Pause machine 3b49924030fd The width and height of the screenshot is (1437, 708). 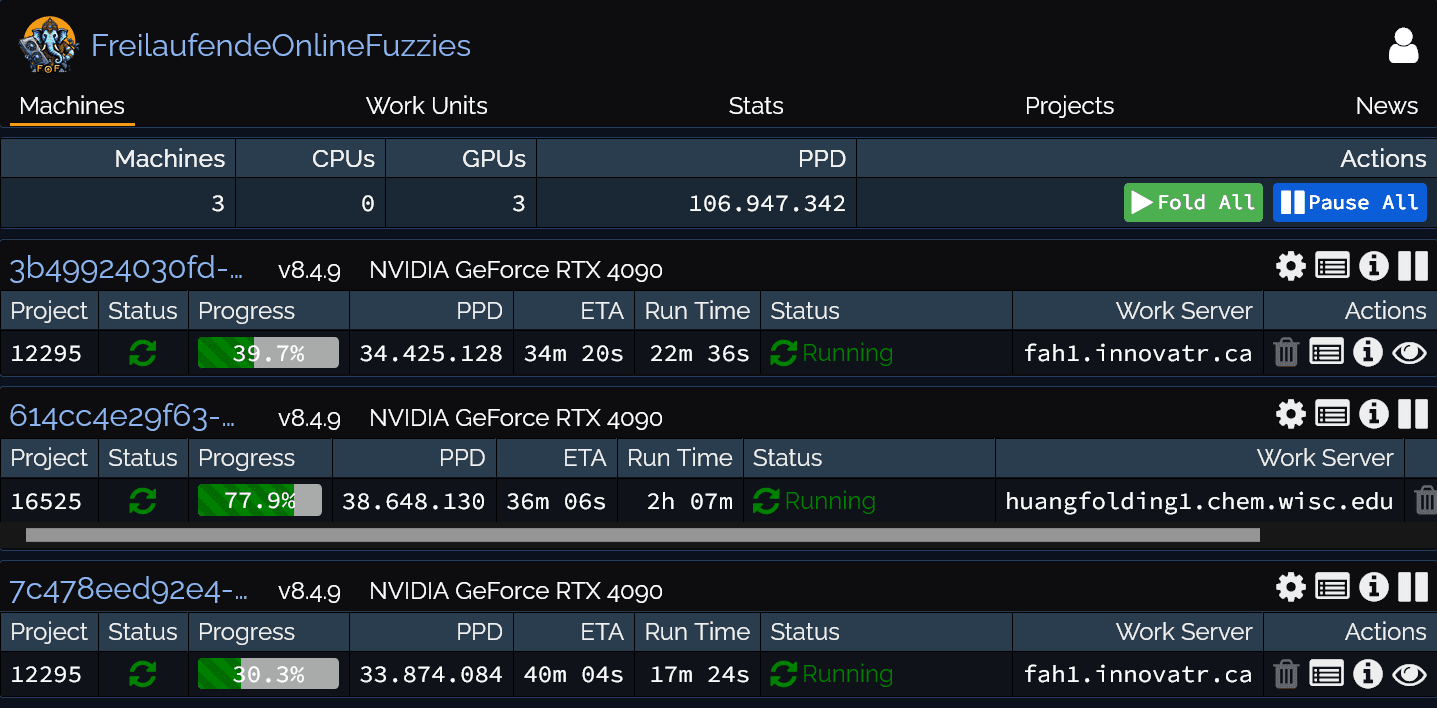(x=1413, y=266)
